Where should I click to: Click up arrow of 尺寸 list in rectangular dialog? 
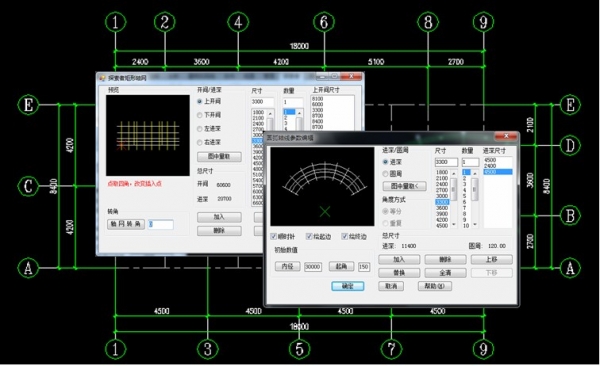coord(270,114)
